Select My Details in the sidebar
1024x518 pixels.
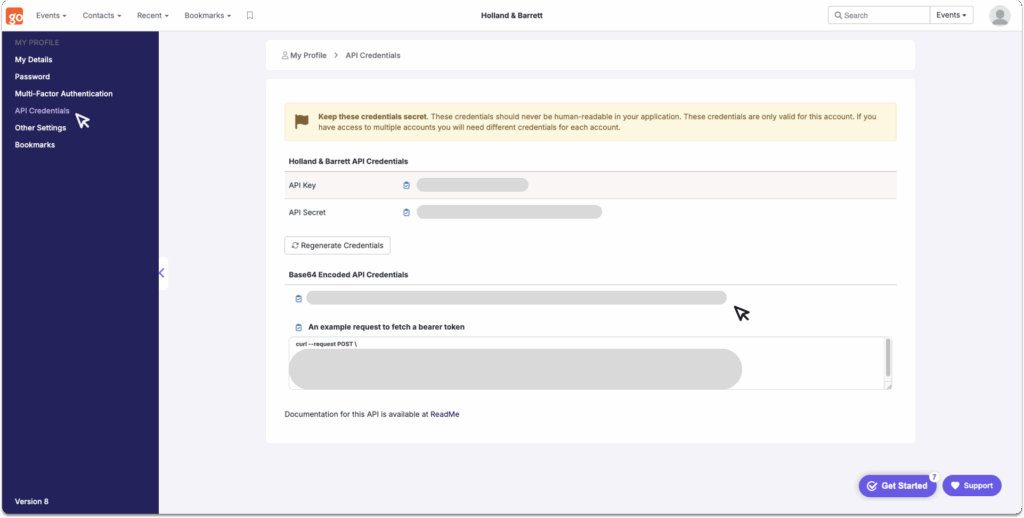click(33, 60)
